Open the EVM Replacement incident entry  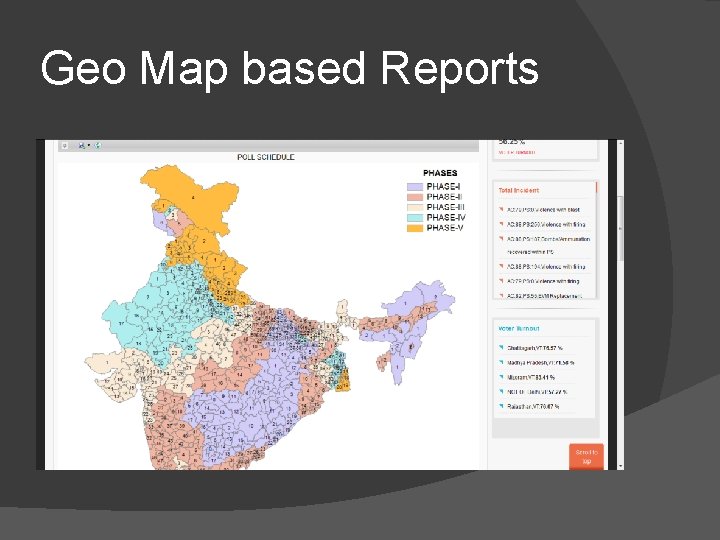544,296
